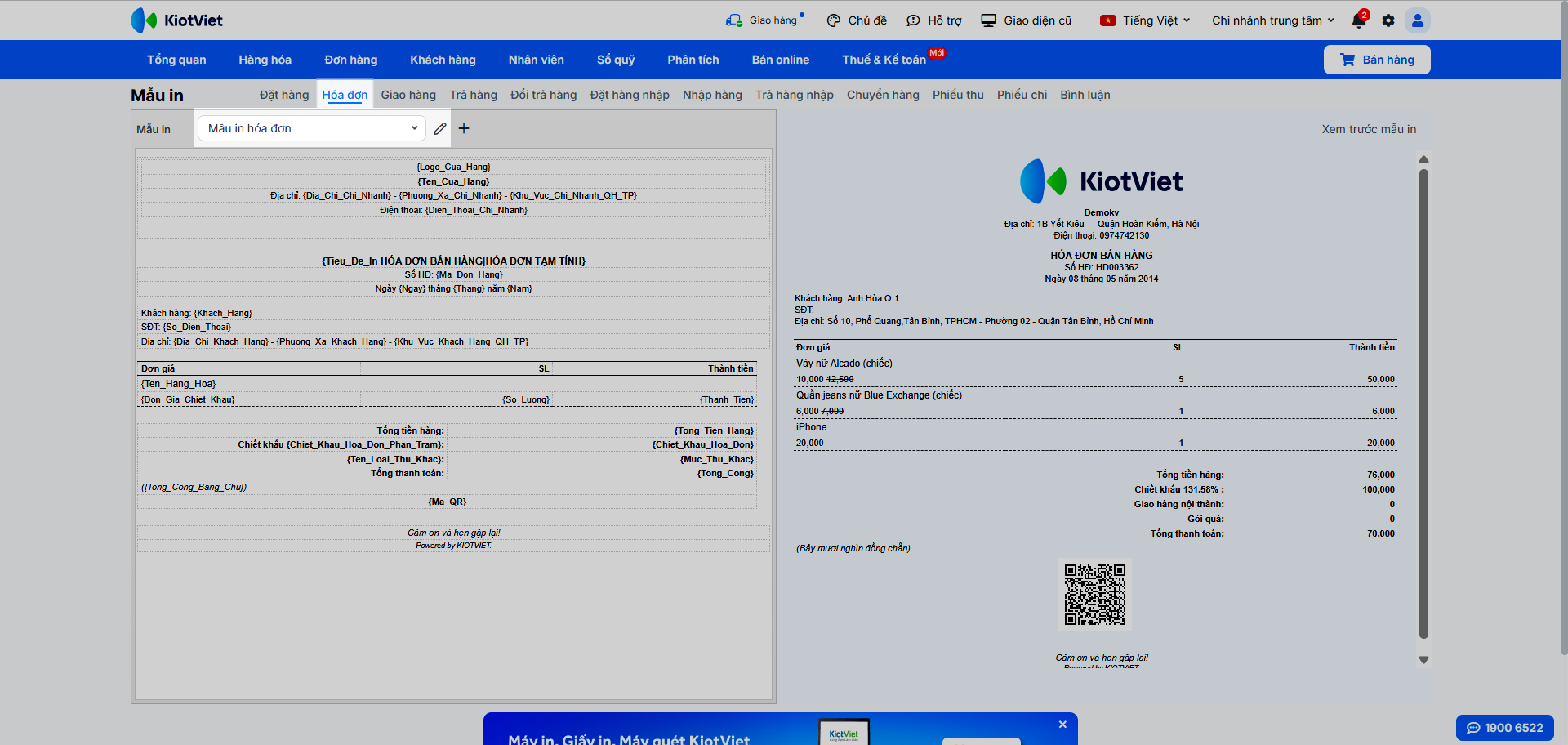This screenshot has width=1568, height=745.
Task: Click the QR code in invoice preview
Action: pyautogui.click(x=1095, y=594)
